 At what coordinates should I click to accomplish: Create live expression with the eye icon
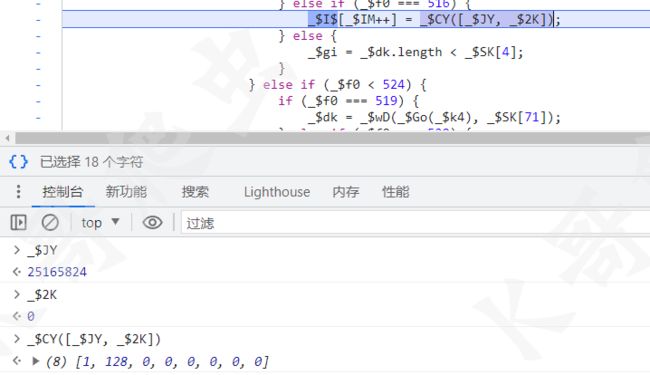153,223
